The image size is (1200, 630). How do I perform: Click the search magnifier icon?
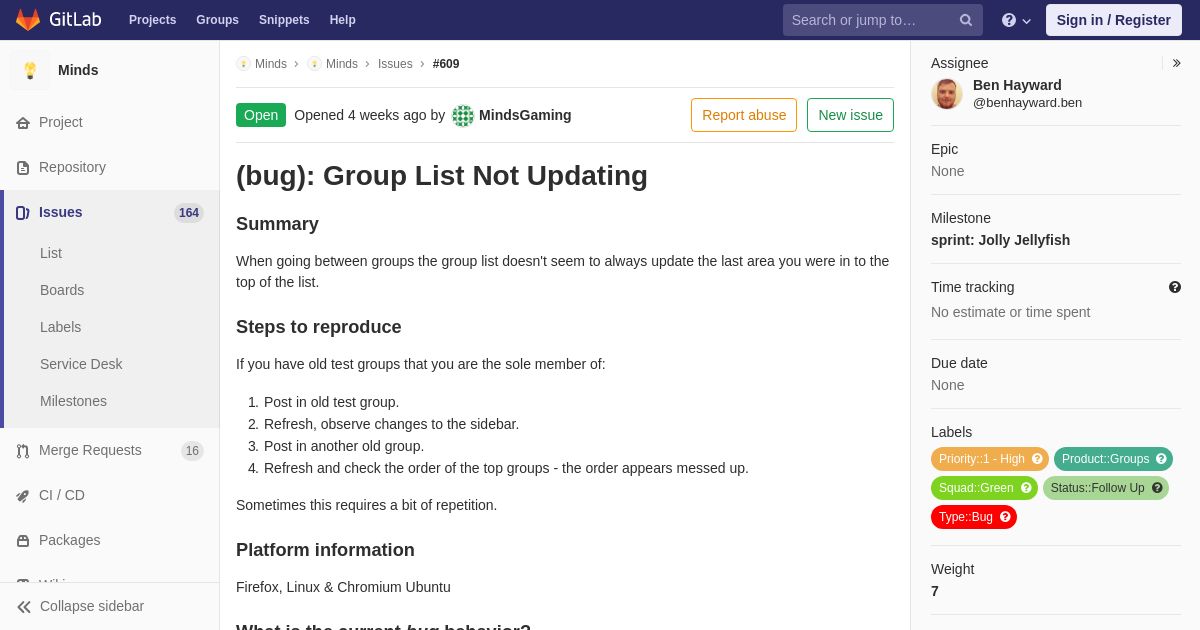[966, 20]
